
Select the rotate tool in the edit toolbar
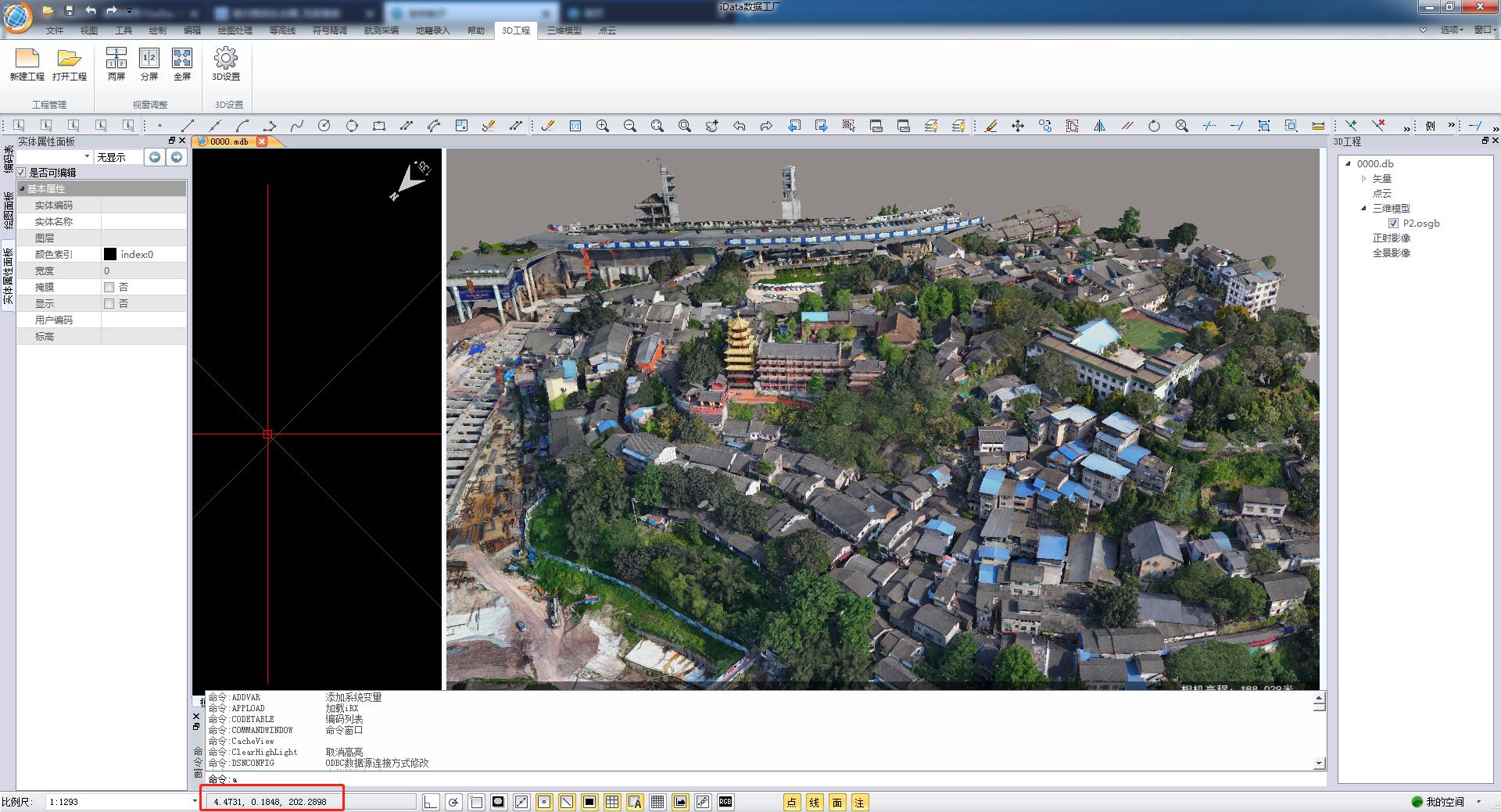[x=1154, y=126]
